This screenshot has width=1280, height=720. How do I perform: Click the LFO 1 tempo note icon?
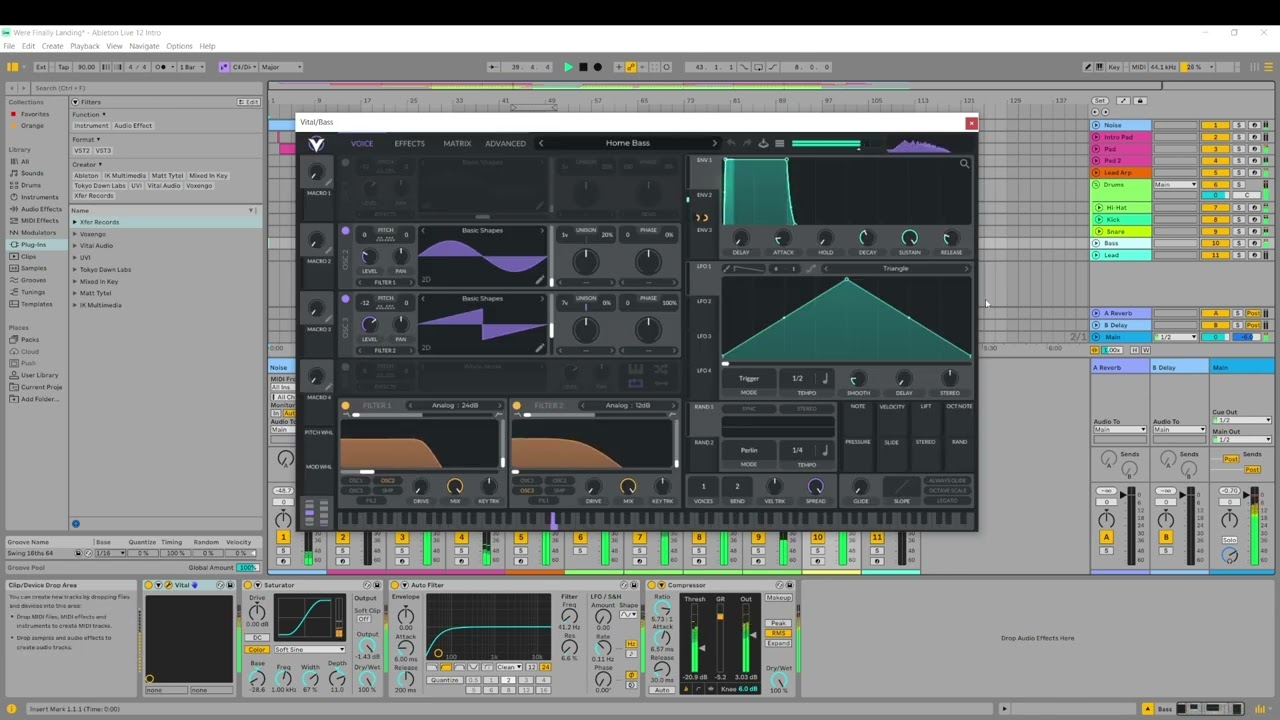click(x=825, y=379)
